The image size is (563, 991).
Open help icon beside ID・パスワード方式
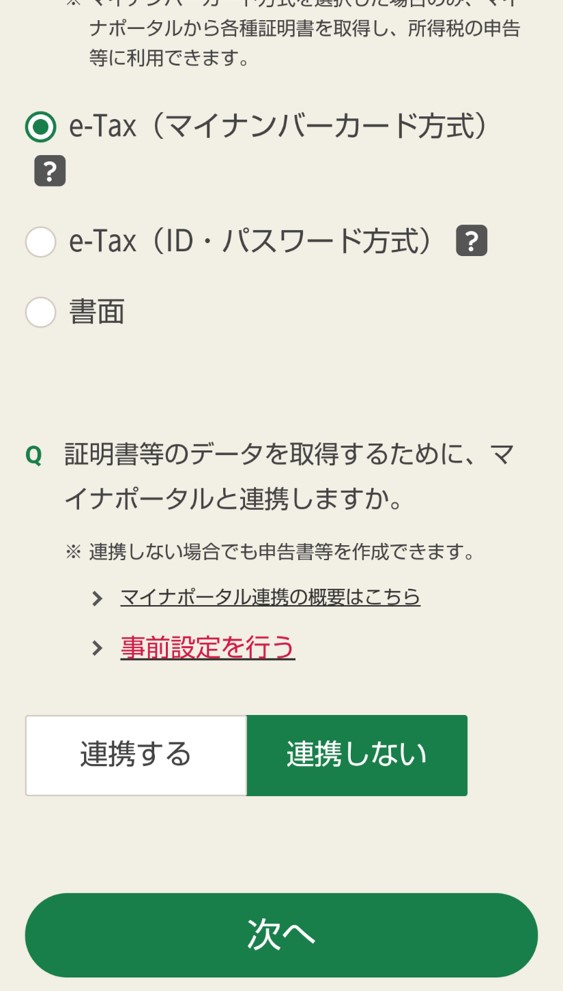[471, 240]
